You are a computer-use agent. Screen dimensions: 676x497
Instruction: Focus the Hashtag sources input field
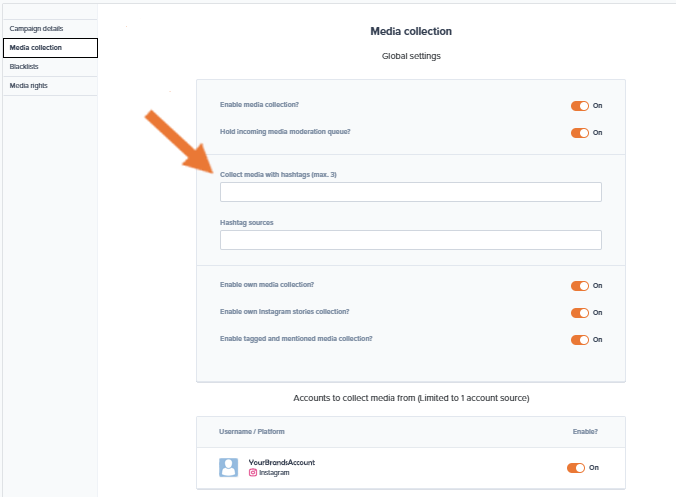click(x=410, y=240)
